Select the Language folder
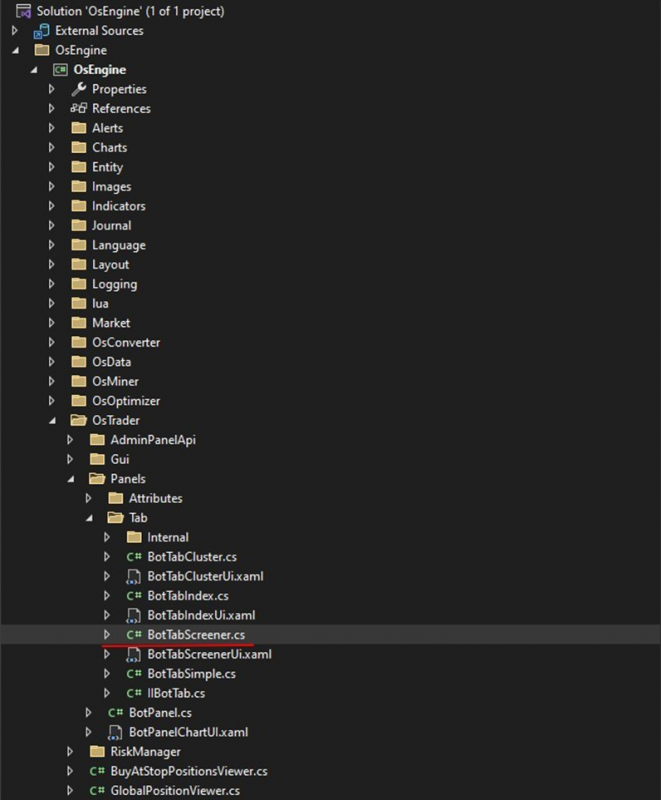This screenshot has height=800, width=661. 119,245
